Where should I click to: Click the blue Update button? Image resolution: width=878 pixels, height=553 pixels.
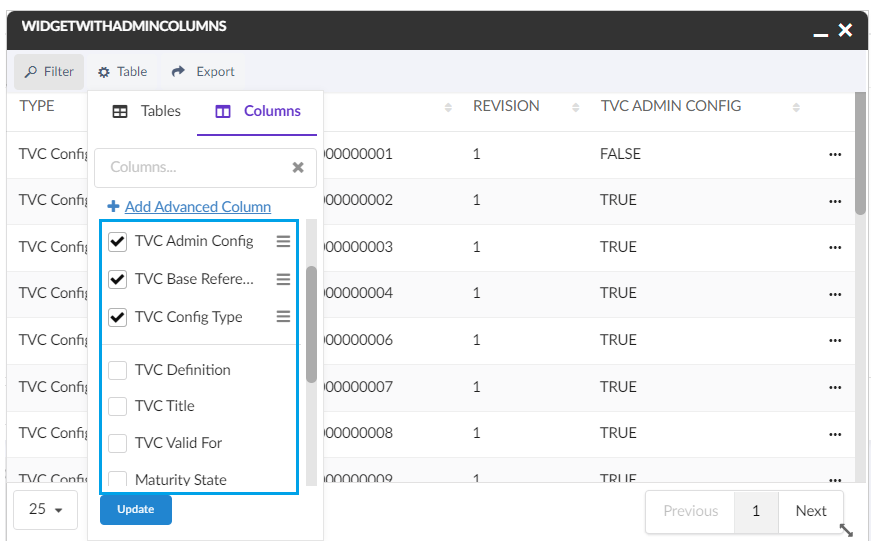point(136,509)
